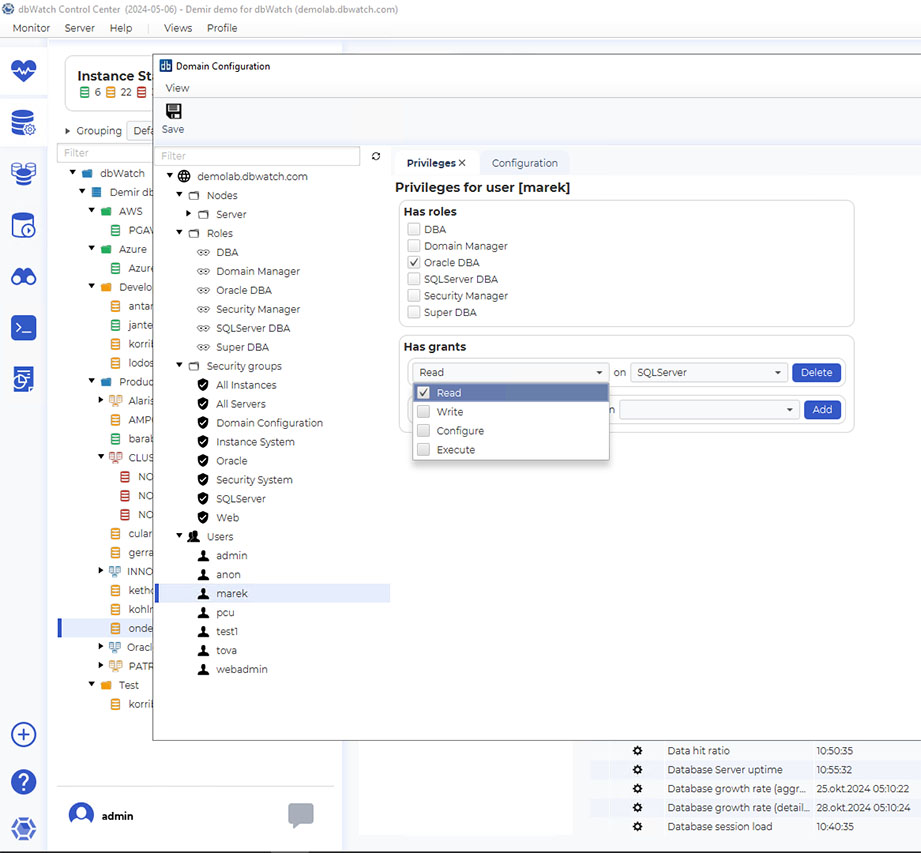921x853 pixels.
Task: Open the View menu in Domain Configuration
Action: 177,88
